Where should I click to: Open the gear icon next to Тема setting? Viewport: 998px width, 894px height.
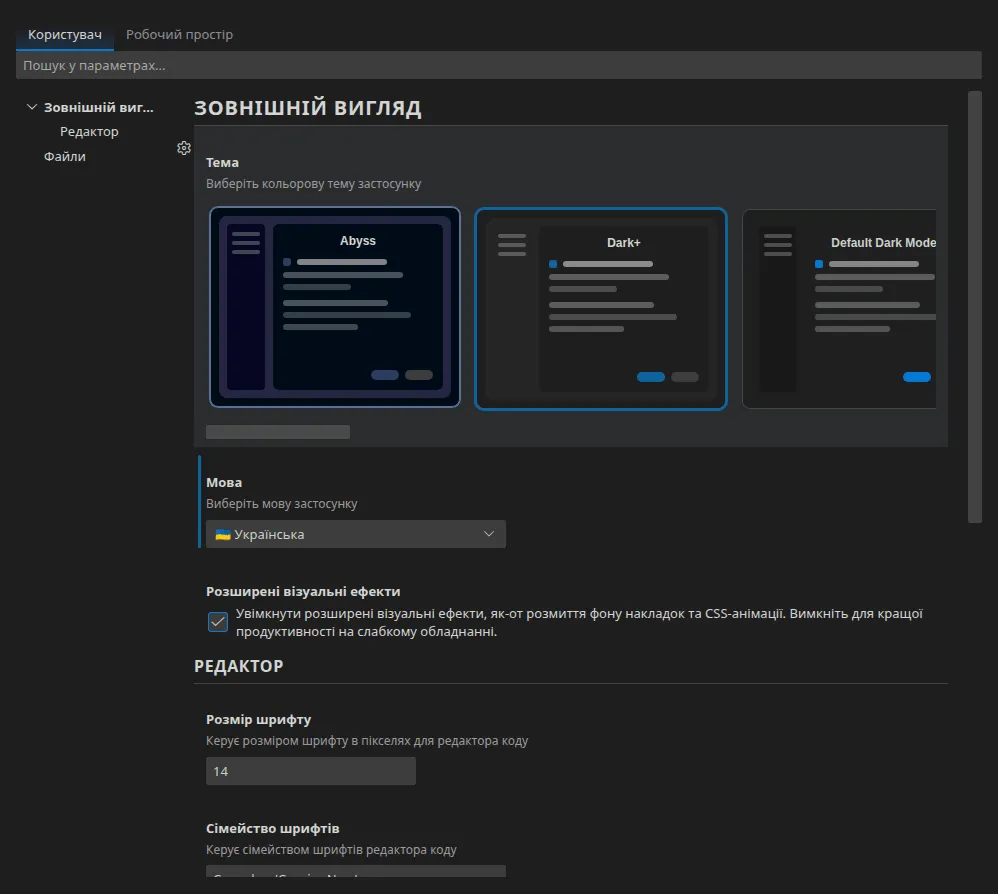click(184, 148)
